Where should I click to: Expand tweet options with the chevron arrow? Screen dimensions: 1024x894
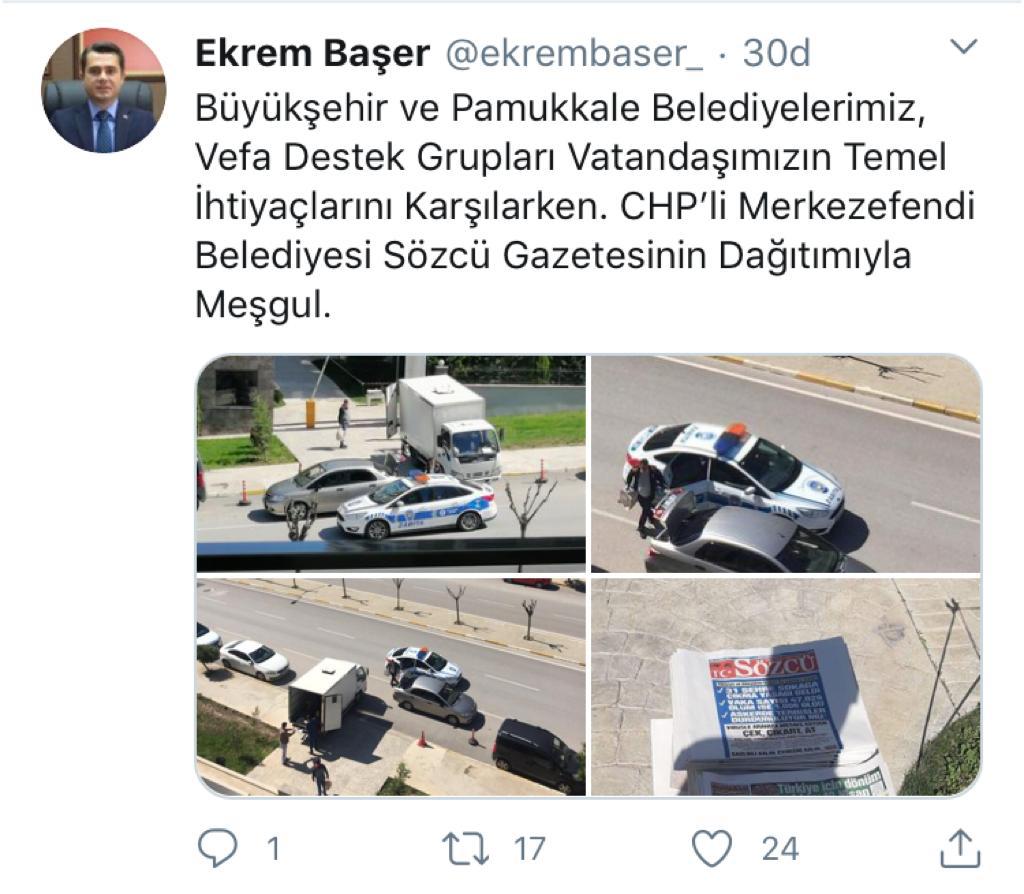(x=963, y=47)
